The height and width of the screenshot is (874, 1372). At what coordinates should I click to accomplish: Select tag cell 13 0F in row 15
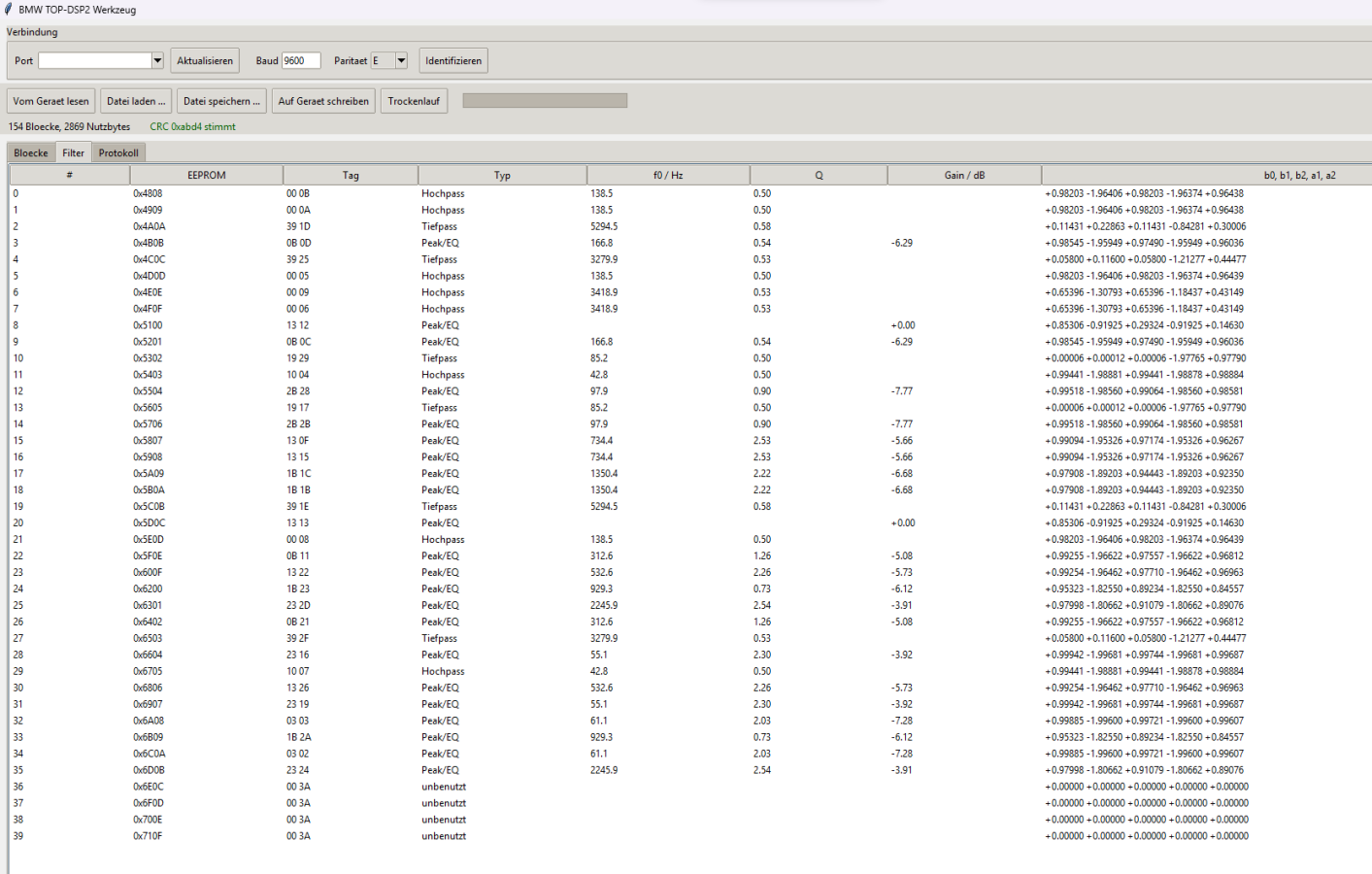[298, 441]
